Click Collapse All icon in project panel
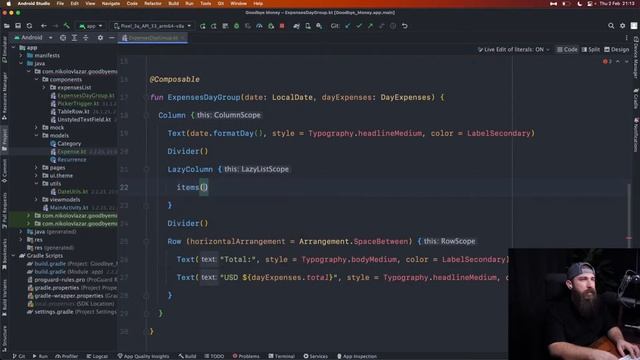640x360 pixels. 86,38
